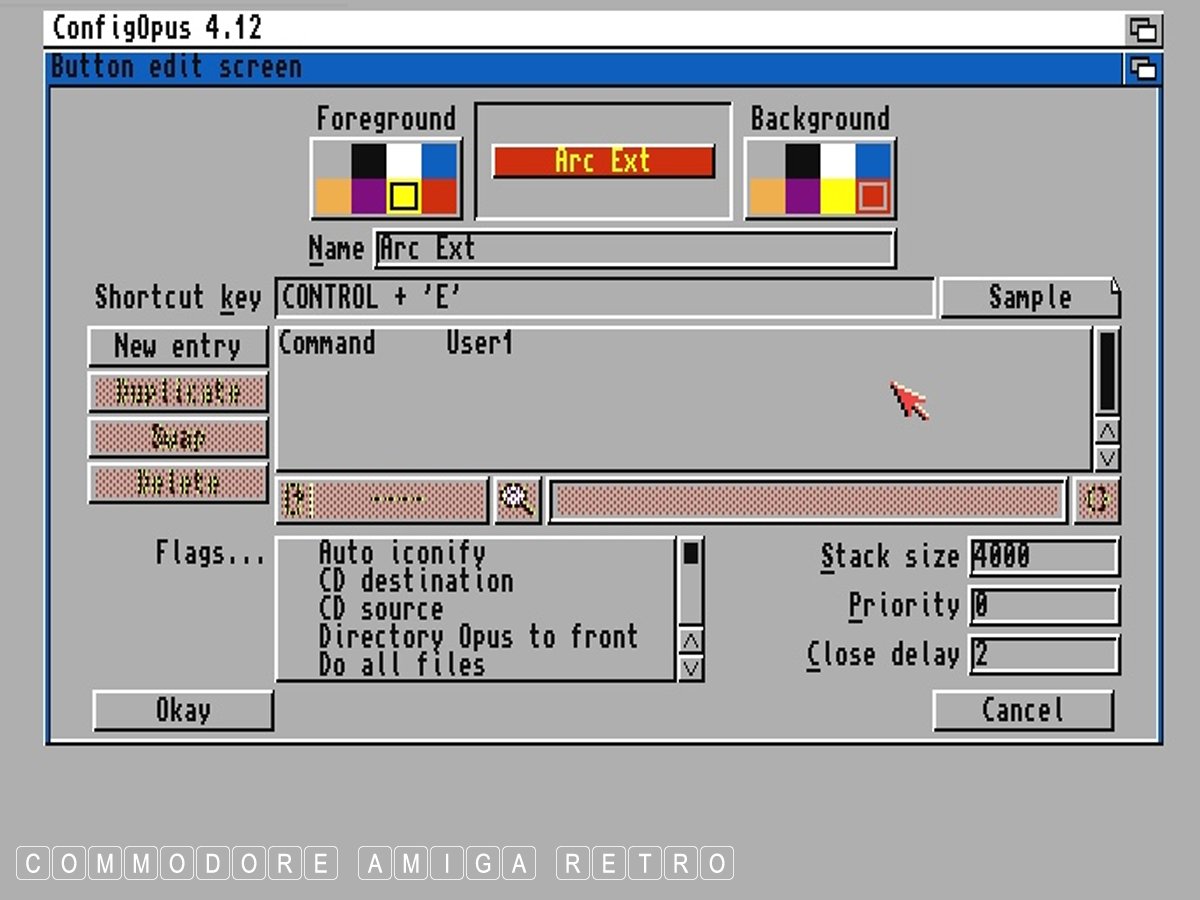This screenshot has width=1200, height=900.
Task: Click the magnifying glass command search icon
Action: pos(517,499)
